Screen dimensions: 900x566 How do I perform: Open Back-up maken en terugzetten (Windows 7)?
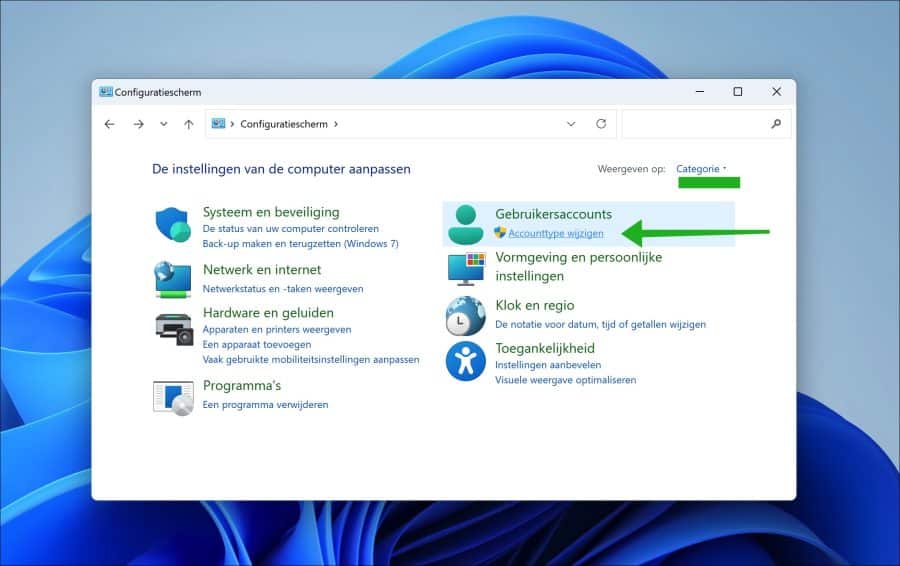tap(300, 243)
